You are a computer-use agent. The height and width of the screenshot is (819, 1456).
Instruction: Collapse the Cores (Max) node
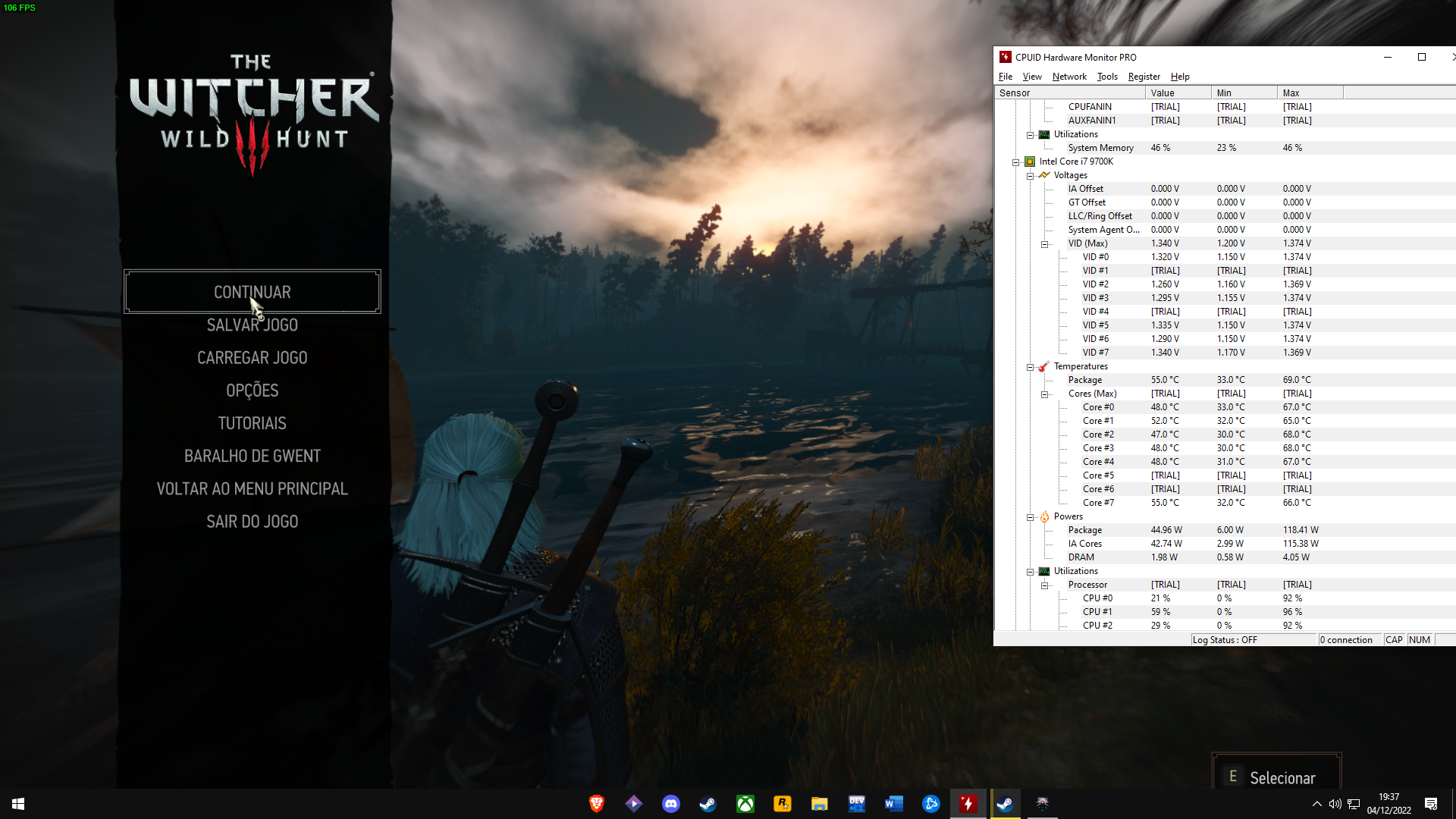coord(1044,394)
